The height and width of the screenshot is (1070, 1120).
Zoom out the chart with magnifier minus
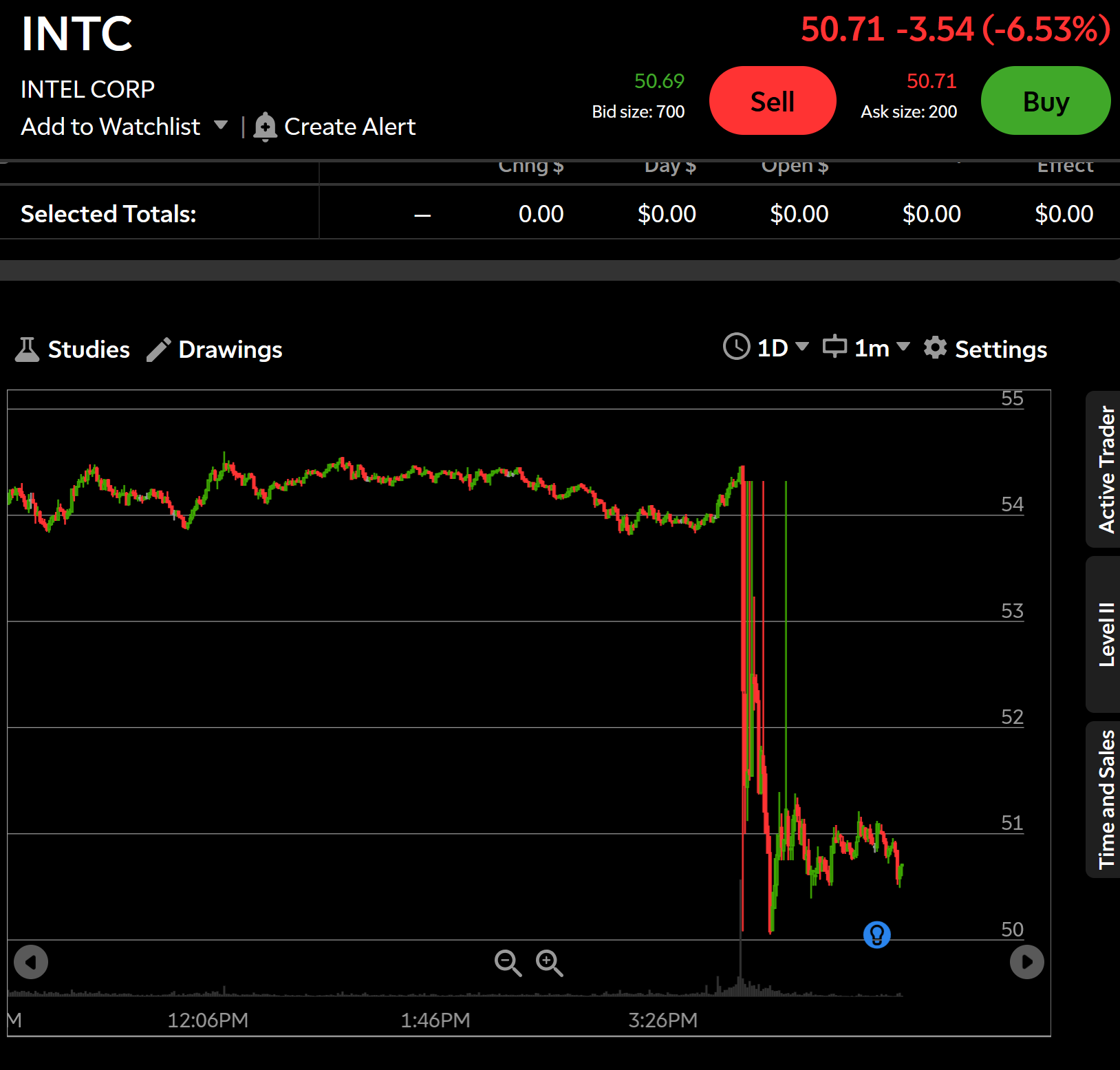tap(508, 963)
